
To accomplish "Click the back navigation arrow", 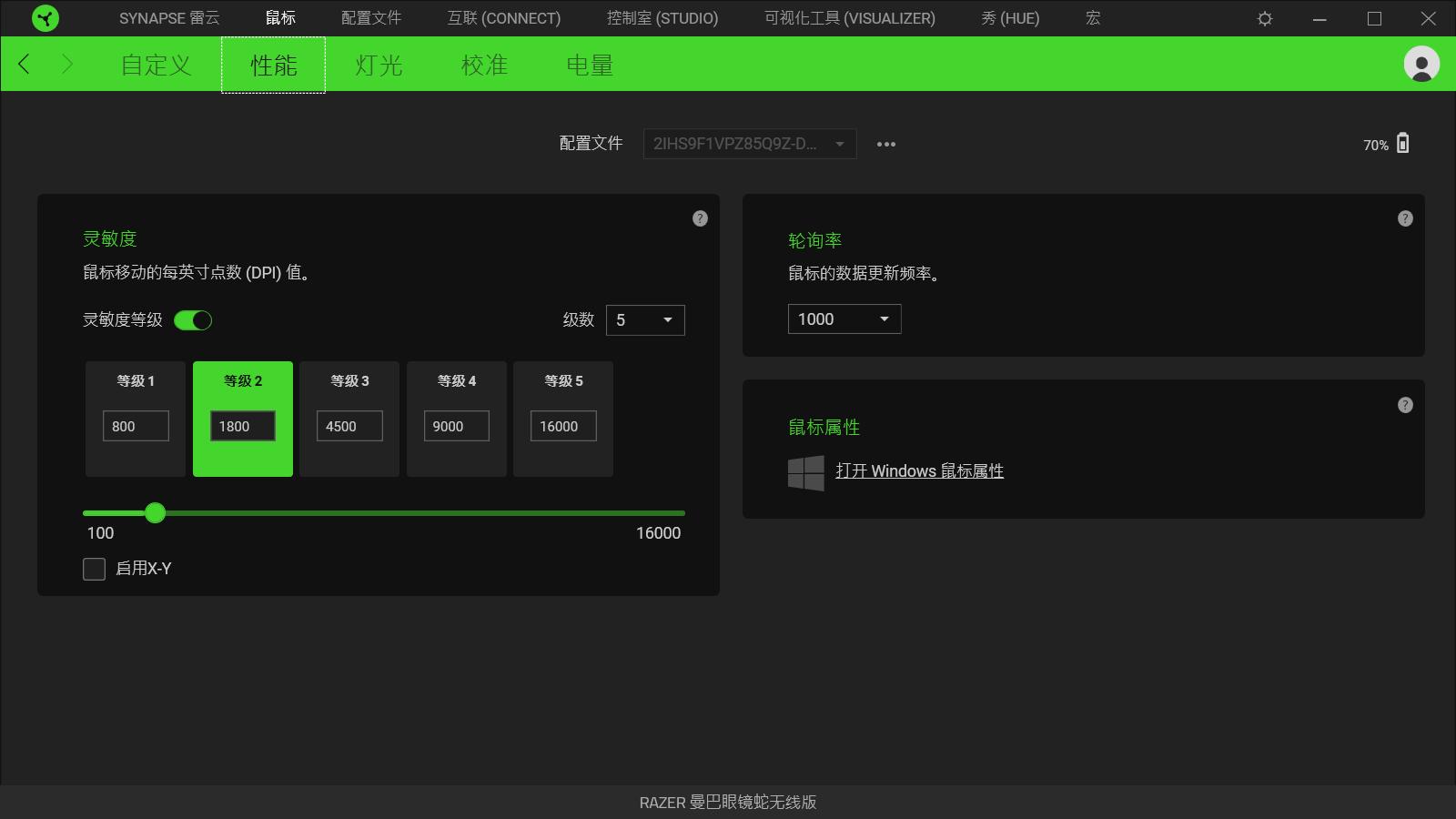I will point(24,64).
